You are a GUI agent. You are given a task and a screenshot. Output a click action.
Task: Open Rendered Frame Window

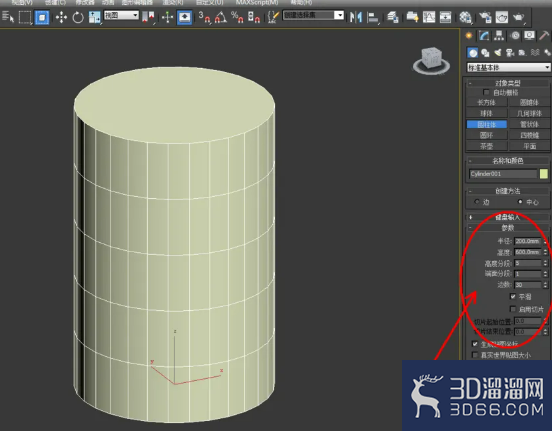click(502, 17)
